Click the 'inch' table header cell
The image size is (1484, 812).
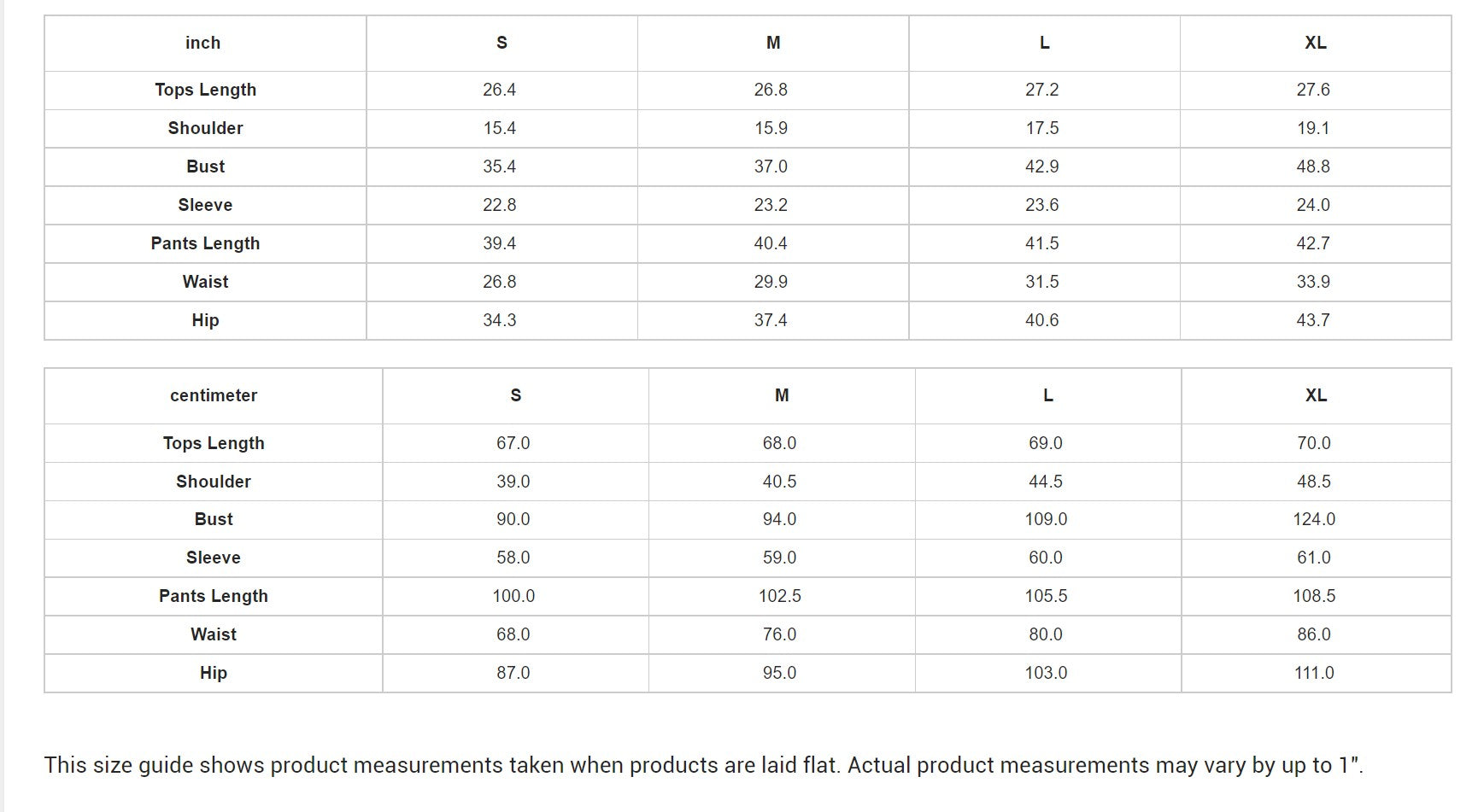pos(205,44)
